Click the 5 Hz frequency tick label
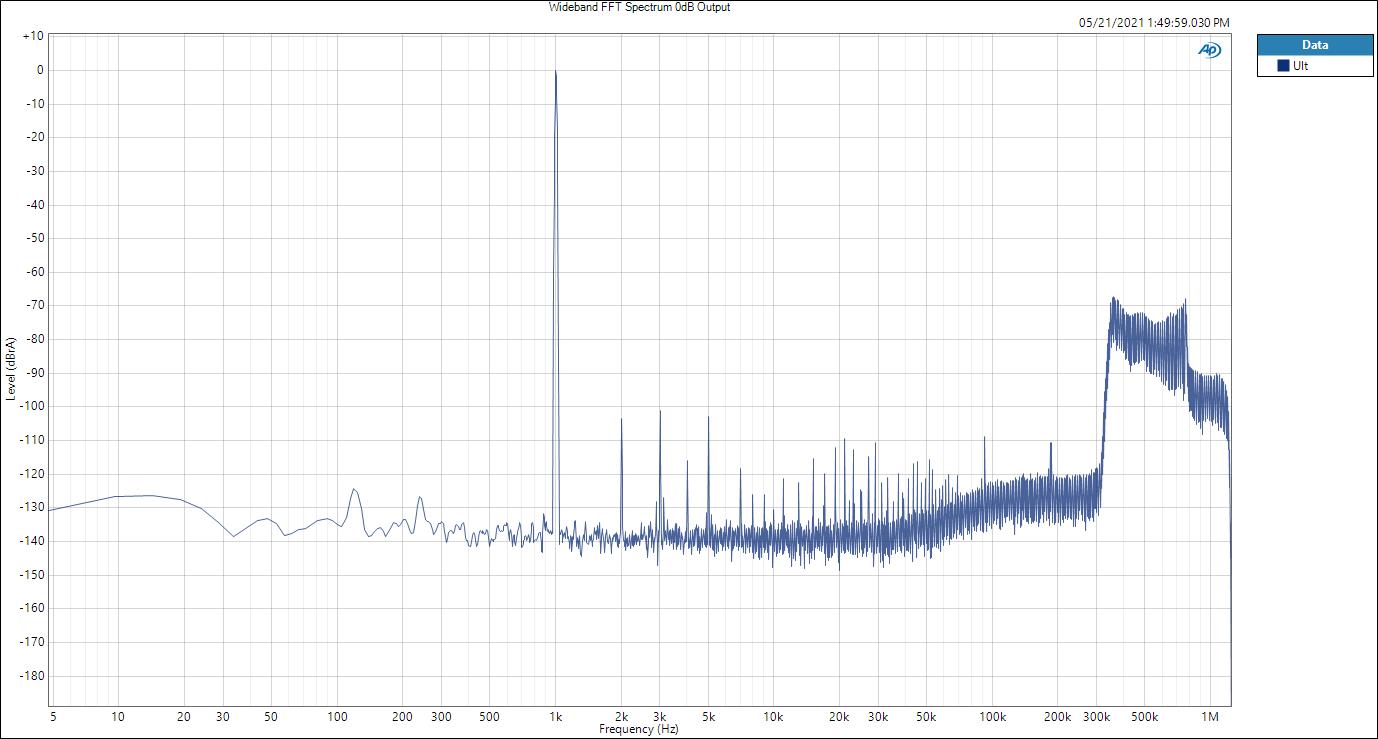This screenshot has width=1378, height=739. (51, 717)
